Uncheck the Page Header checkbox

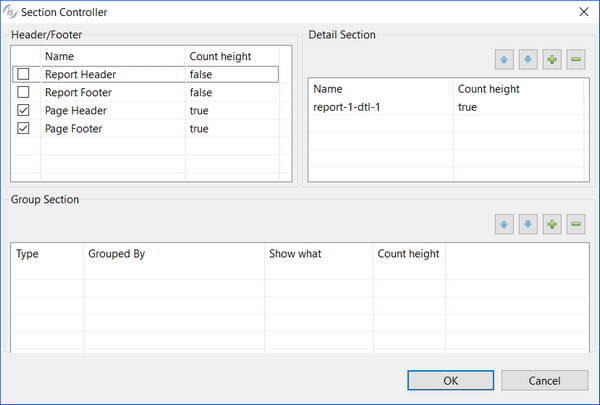click(23, 110)
